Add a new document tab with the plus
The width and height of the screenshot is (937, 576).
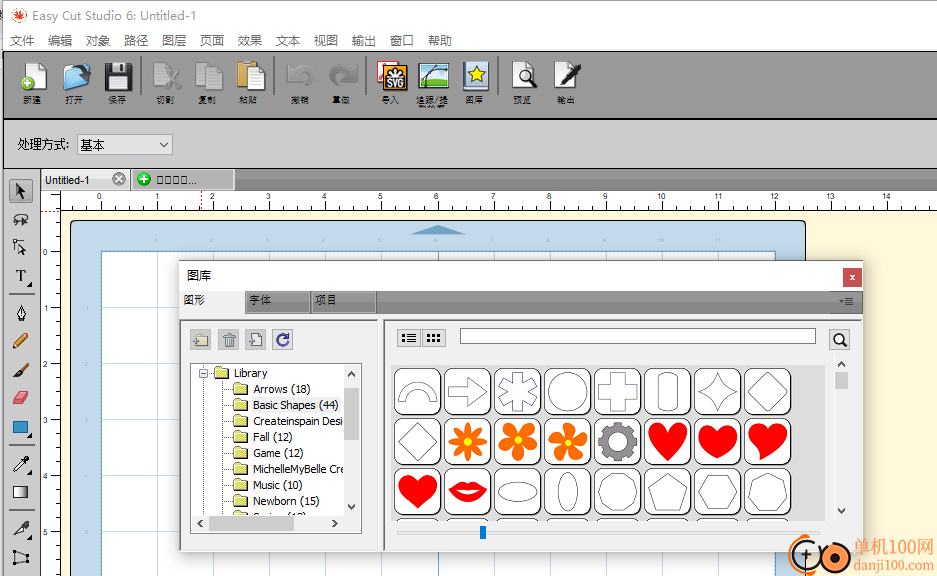(x=144, y=179)
